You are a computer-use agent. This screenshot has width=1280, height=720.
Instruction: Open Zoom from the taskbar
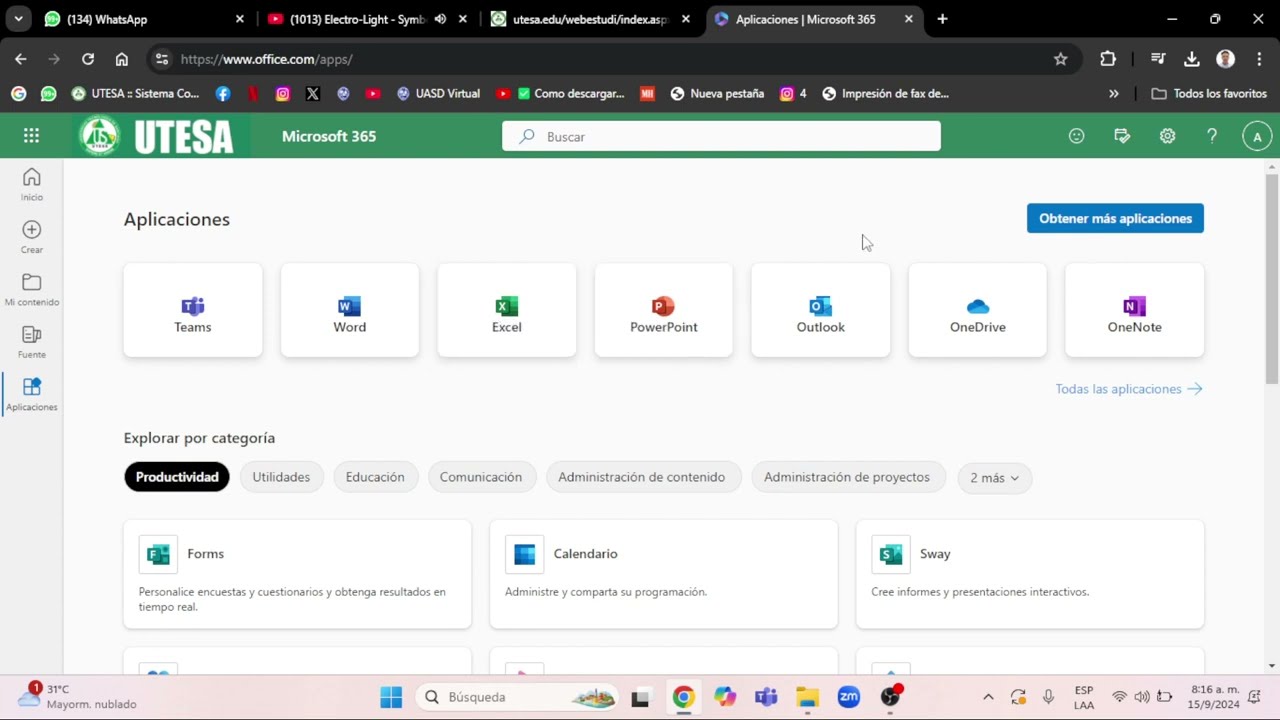[849, 697]
